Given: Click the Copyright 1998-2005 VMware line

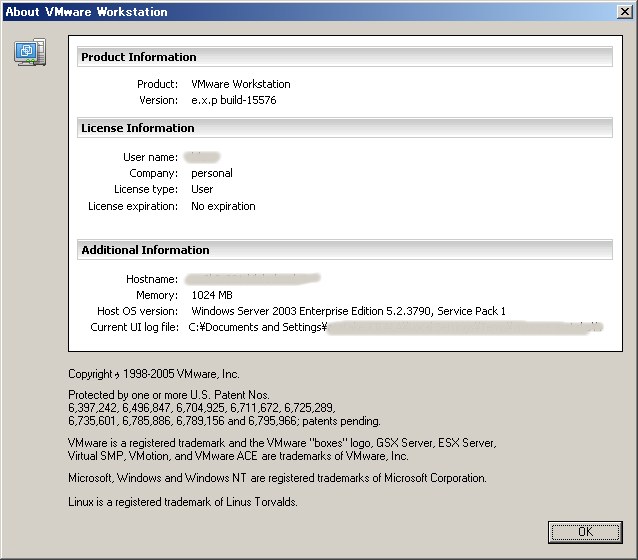Looking at the screenshot, I should point(154,374).
